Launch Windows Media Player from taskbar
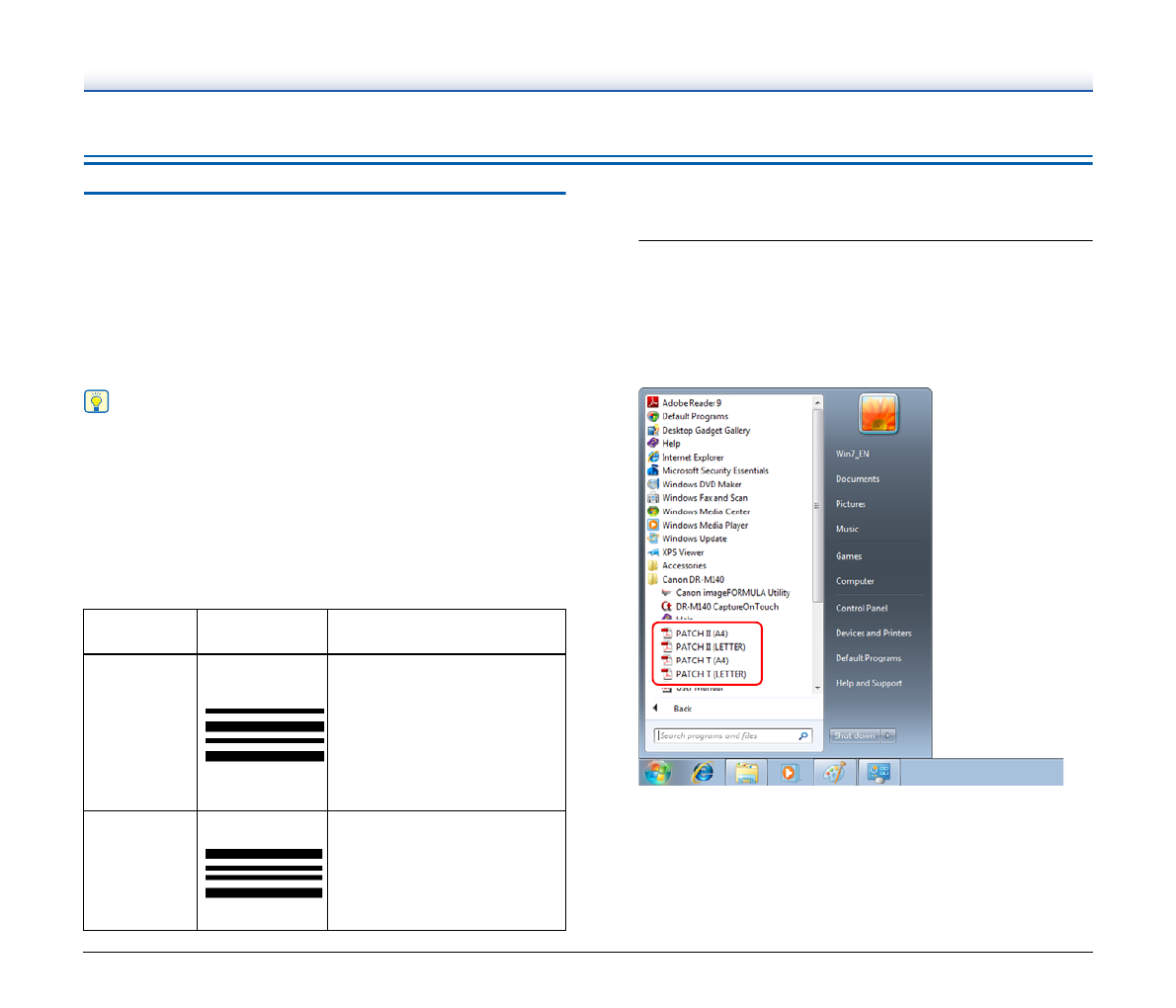The width and height of the screenshot is (1176, 1008). click(x=790, y=772)
